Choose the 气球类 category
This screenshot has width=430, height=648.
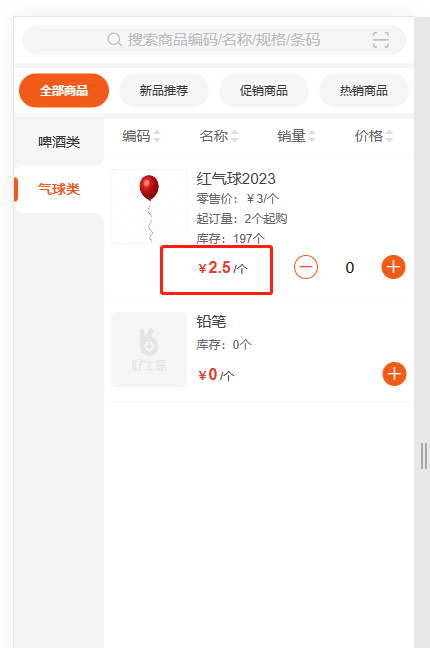pyautogui.click(x=59, y=189)
